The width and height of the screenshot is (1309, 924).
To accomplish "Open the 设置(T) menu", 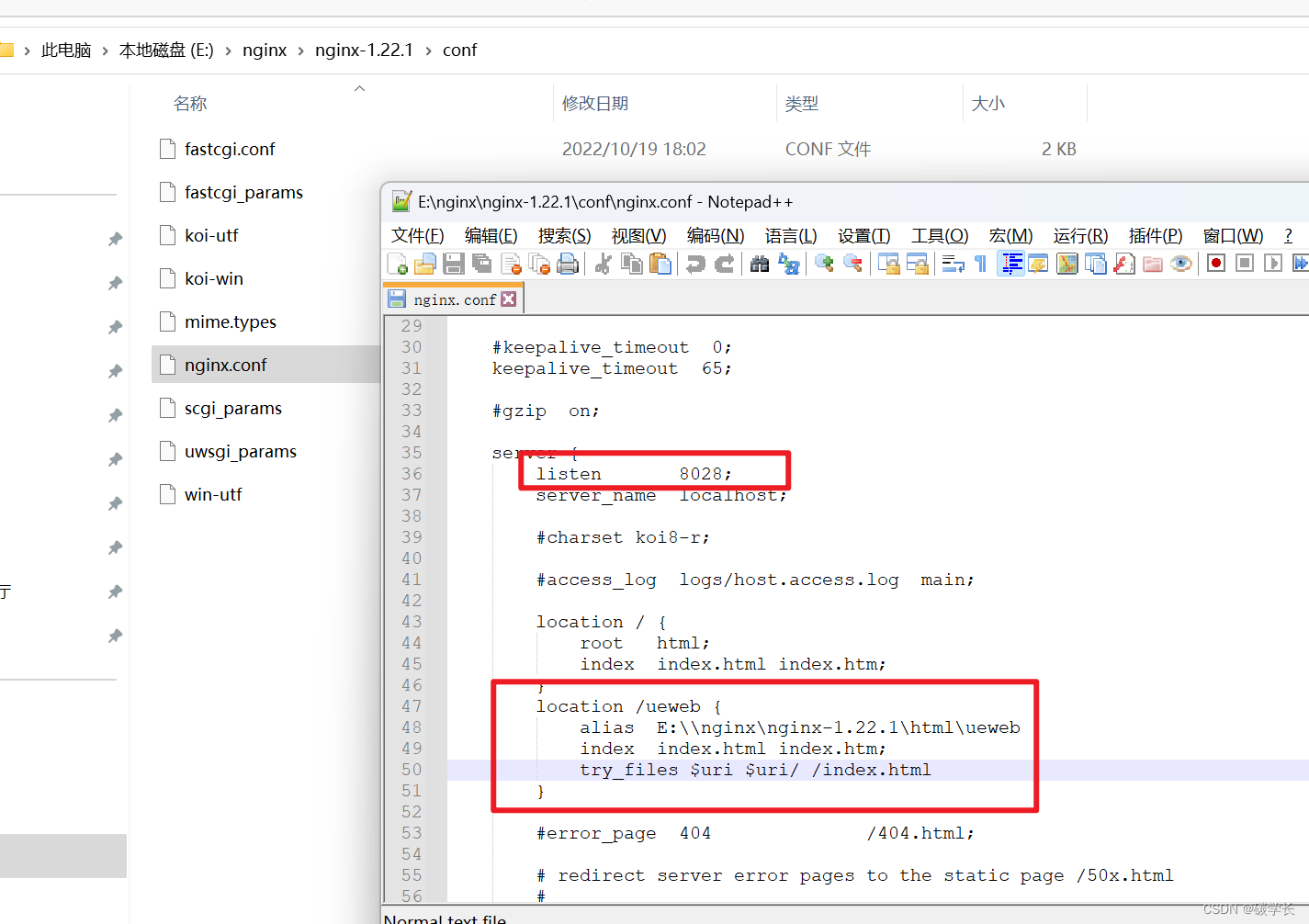I will pyautogui.click(x=864, y=236).
